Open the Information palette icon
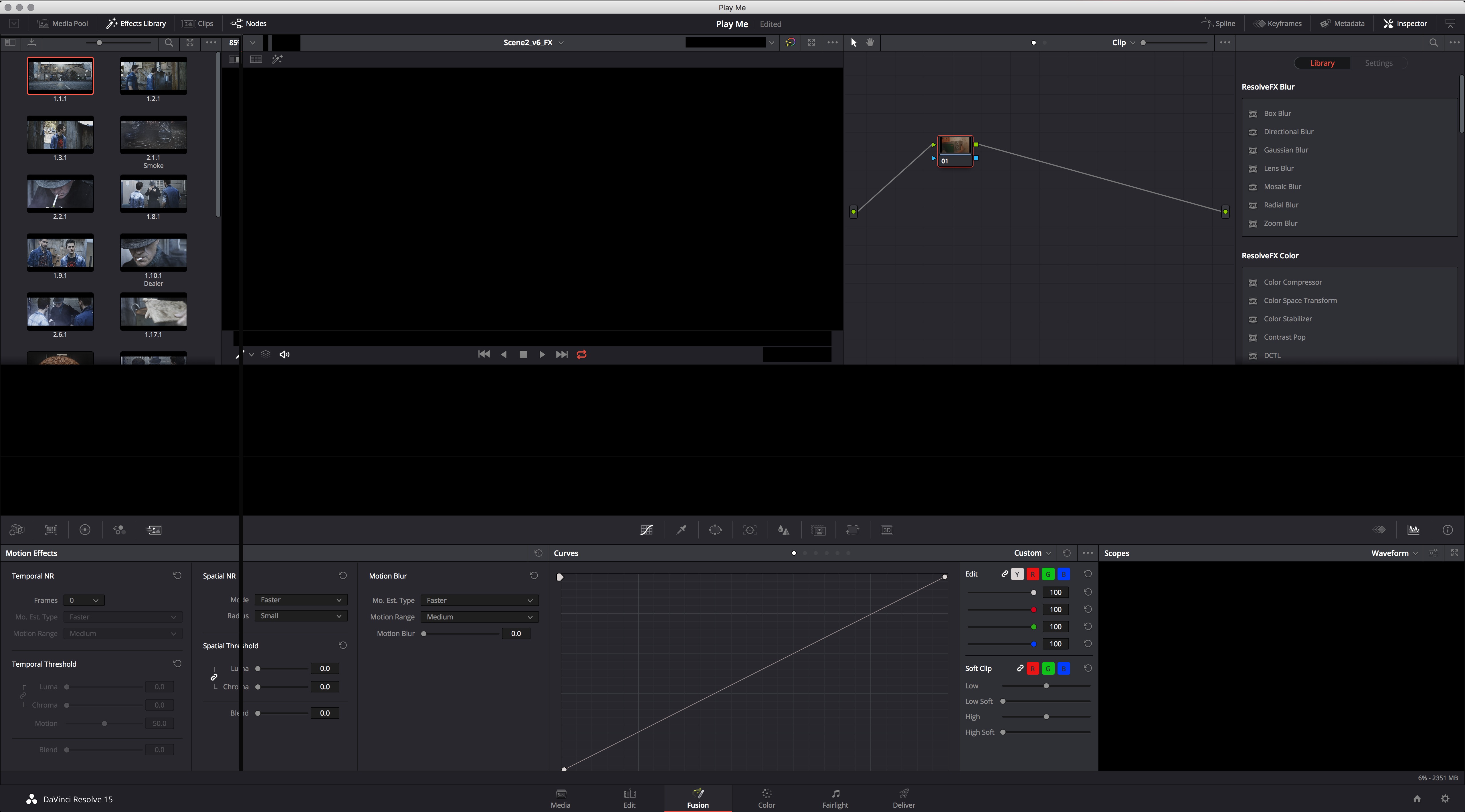Screen dimensions: 1465x812 (1447, 530)
